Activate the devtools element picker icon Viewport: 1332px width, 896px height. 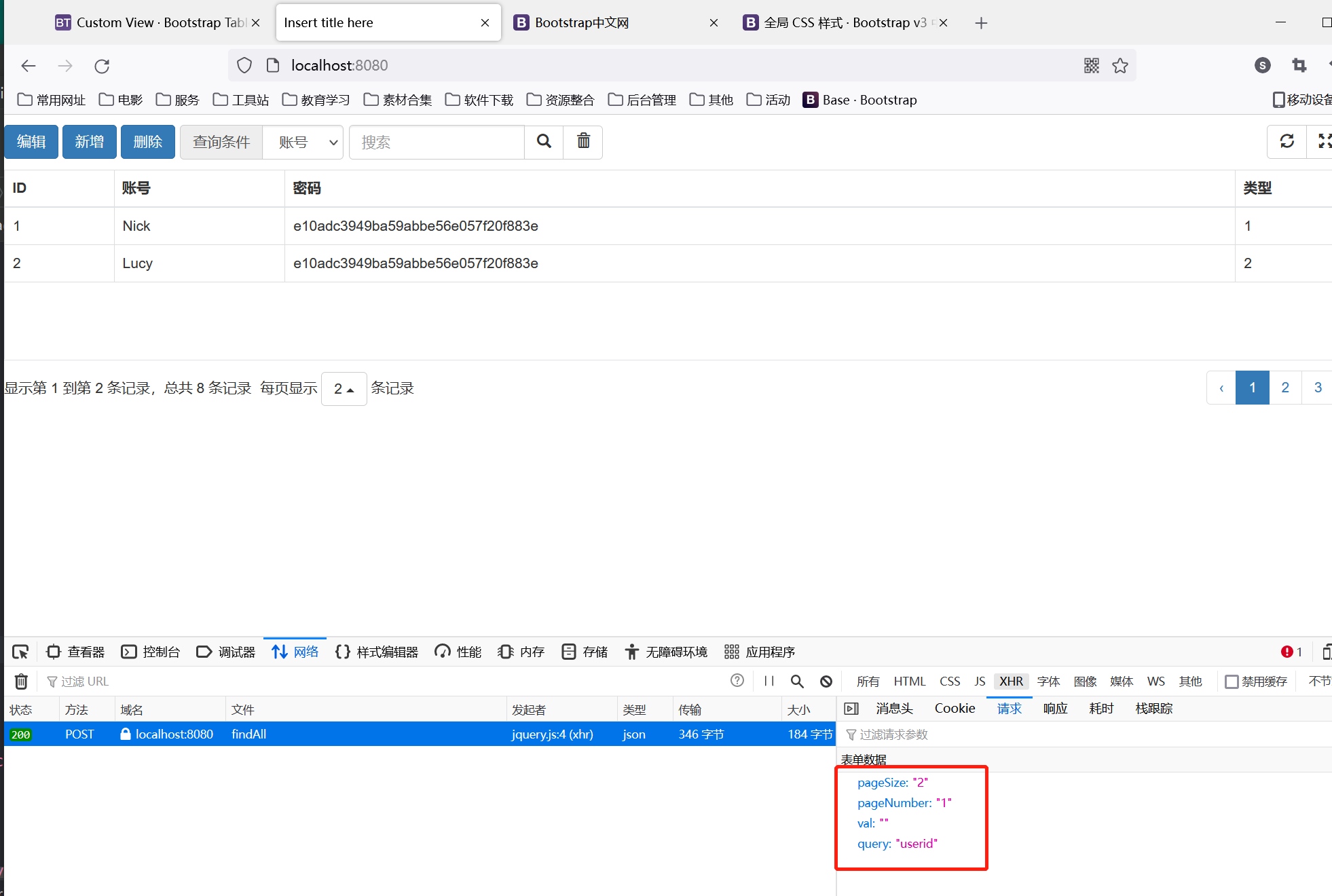(20, 652)
